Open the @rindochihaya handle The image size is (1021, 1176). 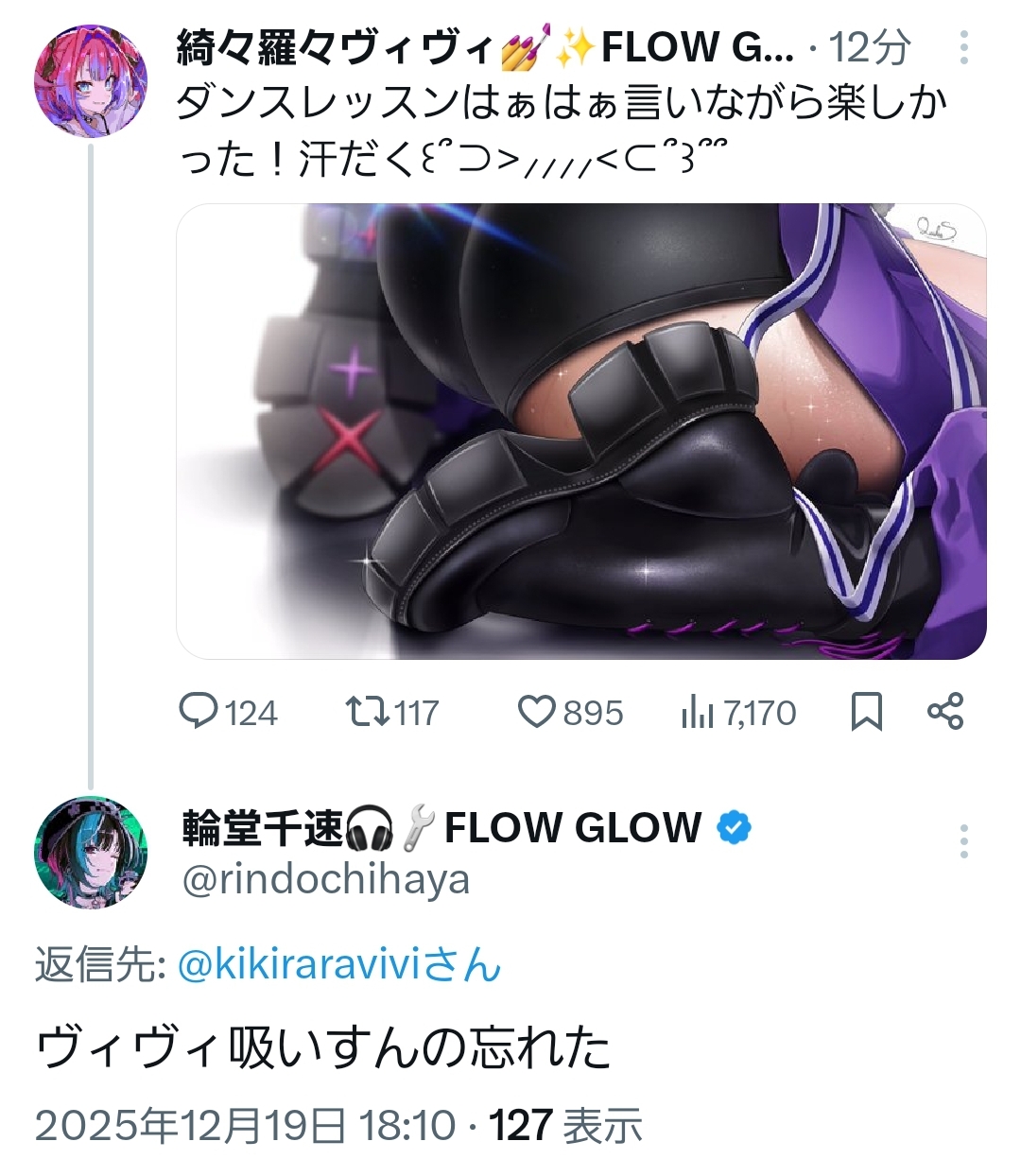326,879
